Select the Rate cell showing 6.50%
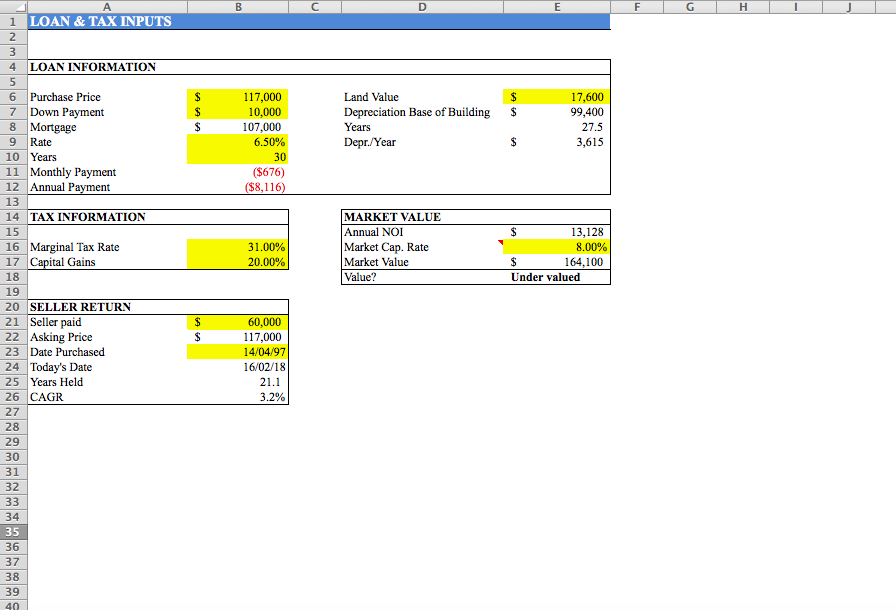 point(238,141)
